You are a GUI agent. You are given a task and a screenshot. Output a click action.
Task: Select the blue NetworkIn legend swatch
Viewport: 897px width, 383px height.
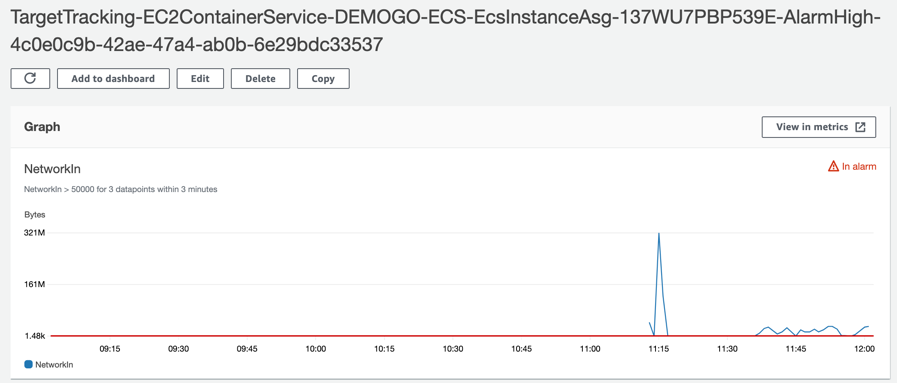point(28,364)
